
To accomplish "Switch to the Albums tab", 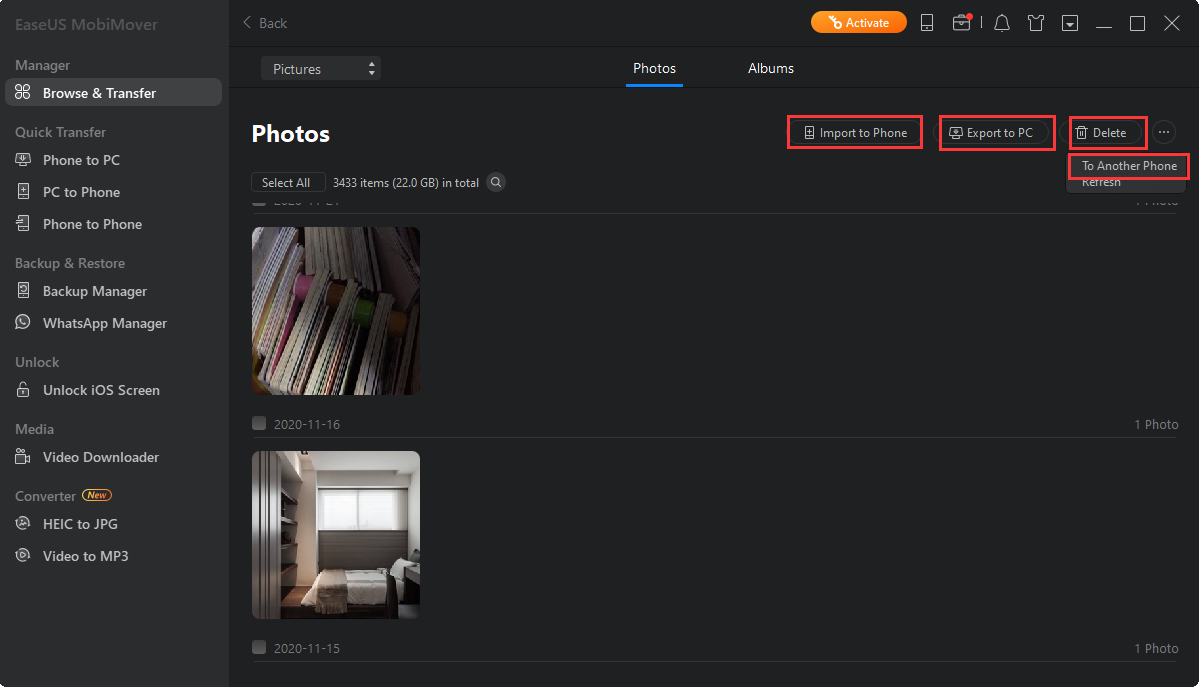I will 770,69.
